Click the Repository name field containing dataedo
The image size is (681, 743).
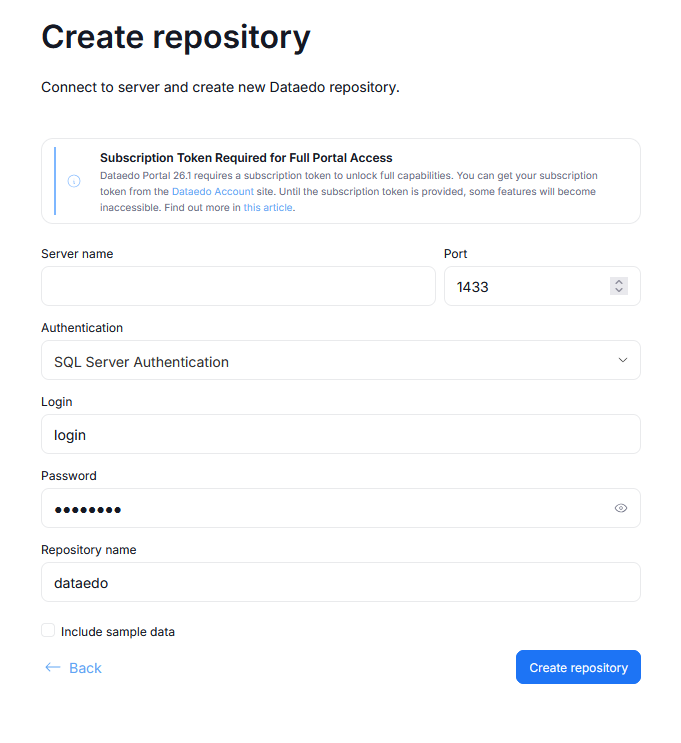[x=340, y=582]
